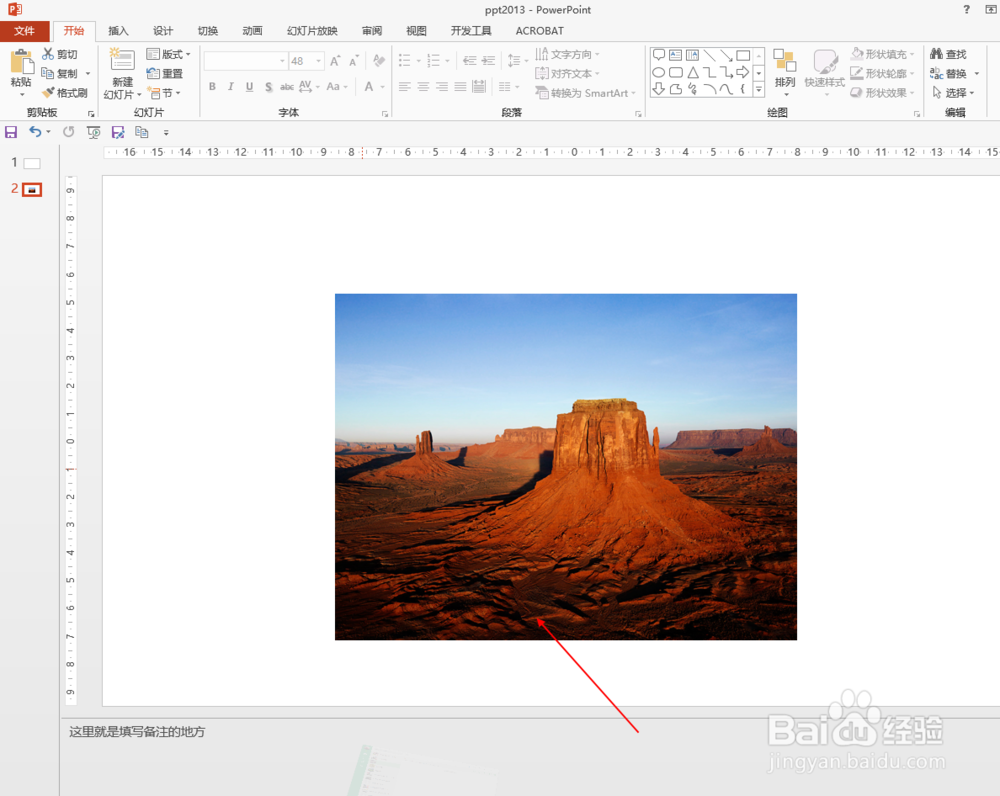1000x796 pixels.
Task: Click the decrease indent icon
Action: [x=469, y=61]
